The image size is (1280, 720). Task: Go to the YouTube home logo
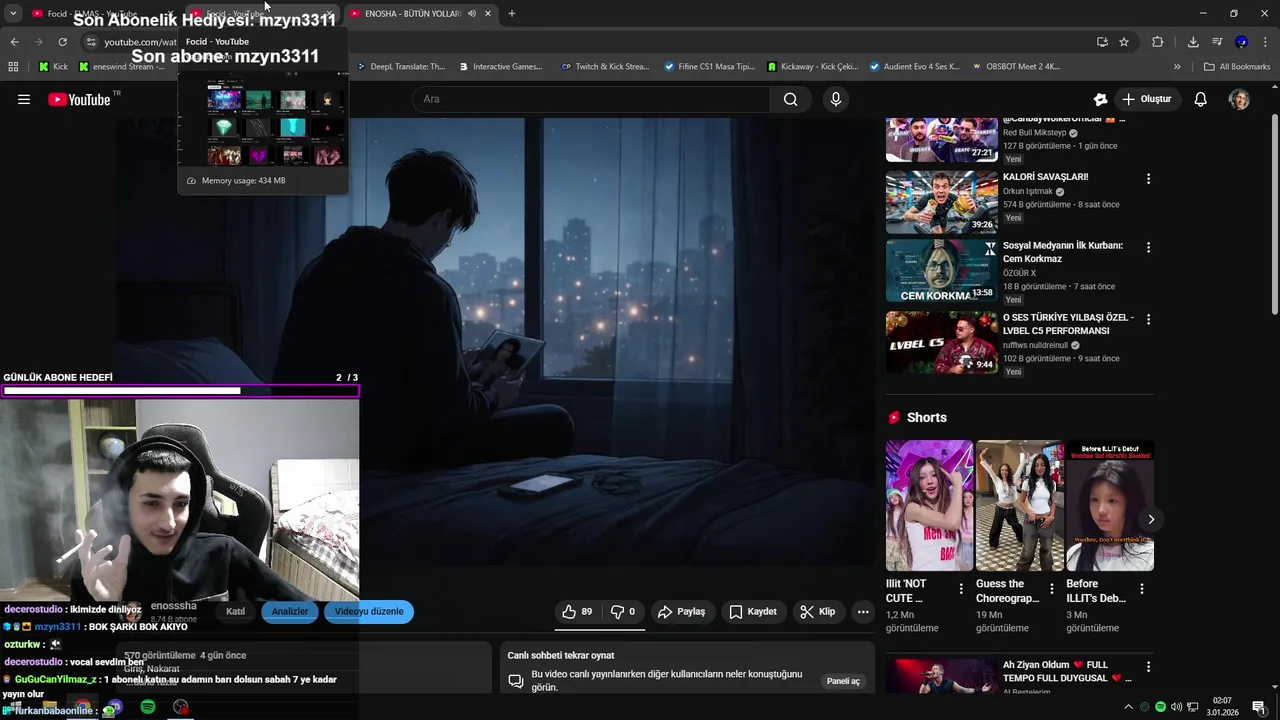79,99
